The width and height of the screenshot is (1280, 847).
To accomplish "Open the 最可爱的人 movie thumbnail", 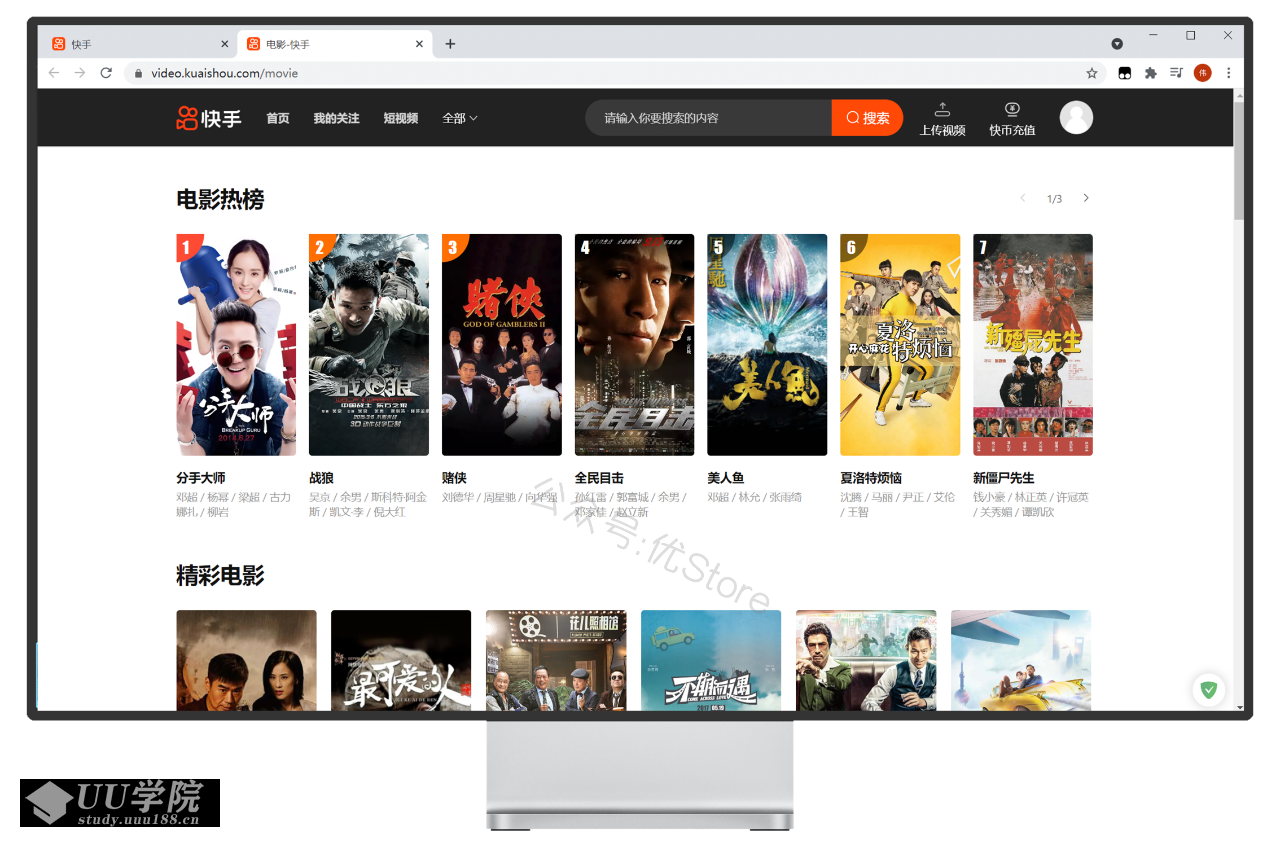I will pyautogui.click(x=401, y=660).
